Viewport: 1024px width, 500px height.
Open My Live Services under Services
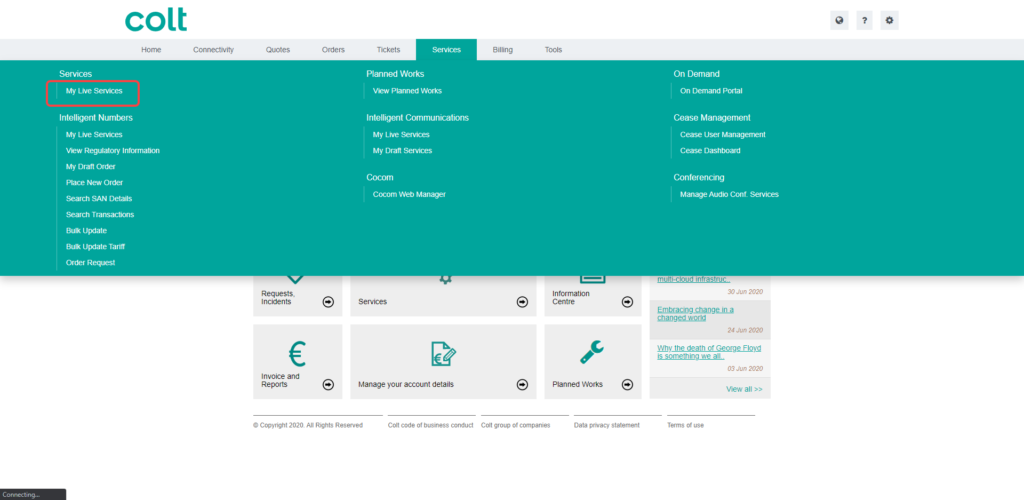pyautogui.click(x=93, y=91)
